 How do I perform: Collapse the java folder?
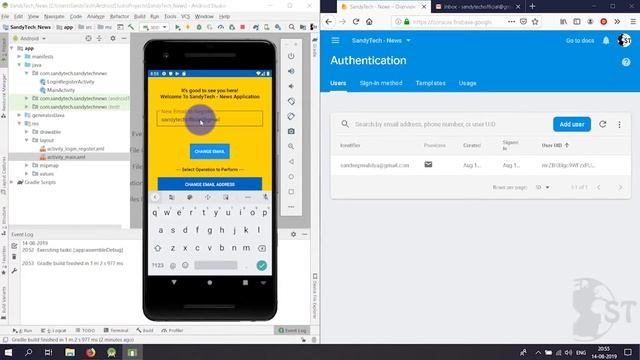19,65
